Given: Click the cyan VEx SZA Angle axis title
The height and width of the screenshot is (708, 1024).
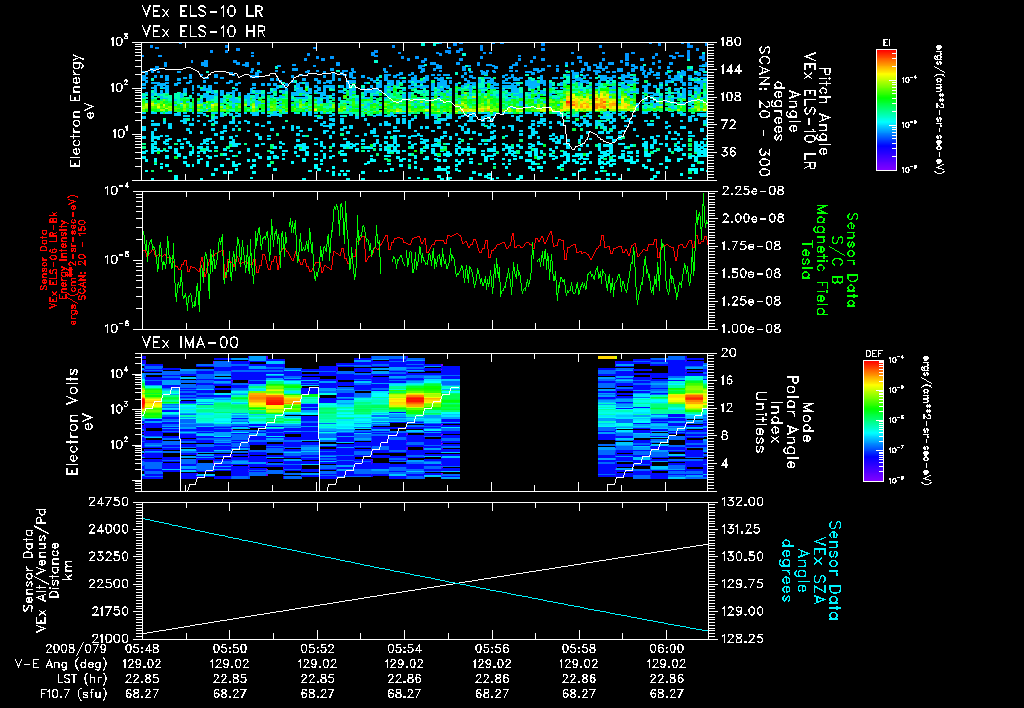Looking at the screenshot, I should click(810, 570).
